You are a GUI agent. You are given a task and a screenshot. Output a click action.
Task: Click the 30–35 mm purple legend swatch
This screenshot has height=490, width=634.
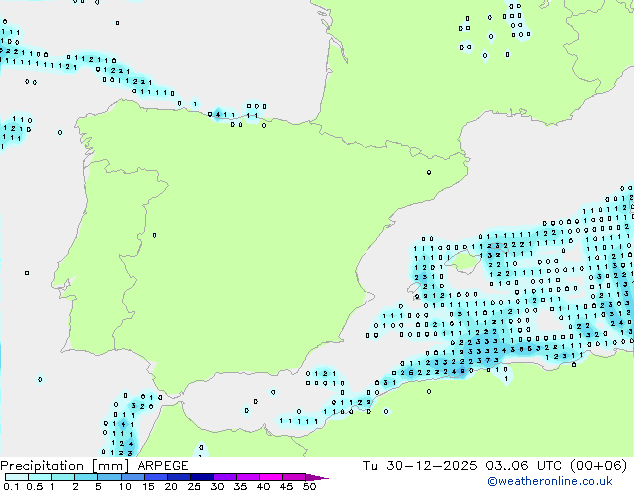(225, 477)
